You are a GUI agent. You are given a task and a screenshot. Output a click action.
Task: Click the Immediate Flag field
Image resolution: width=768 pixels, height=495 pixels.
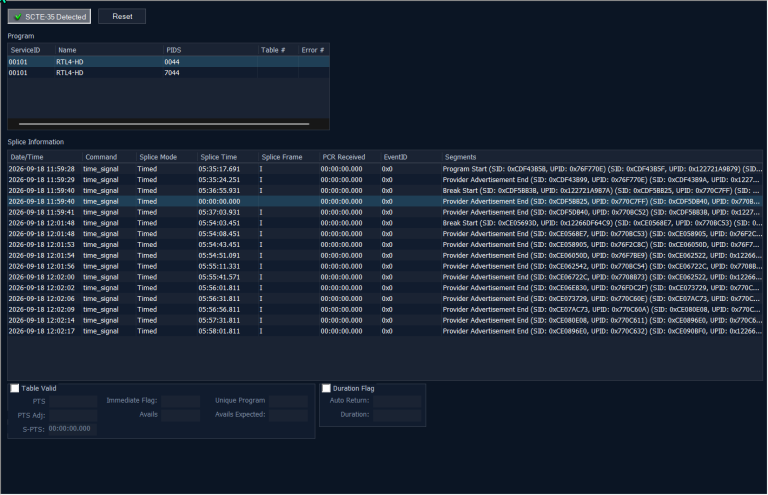click(x=180, y=401)
